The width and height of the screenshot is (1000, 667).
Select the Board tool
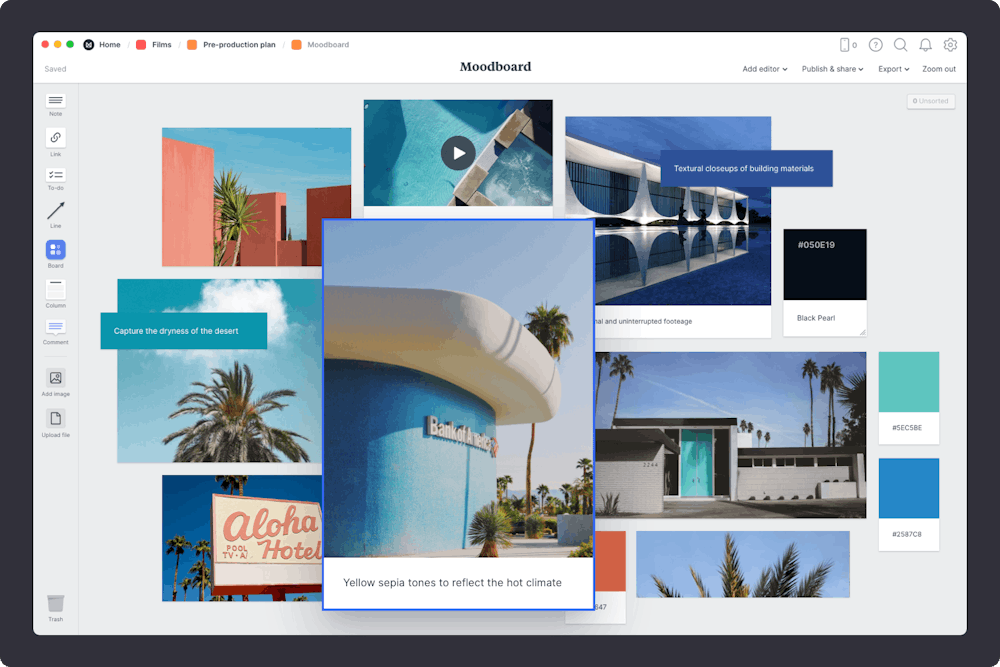pos(55,251)
